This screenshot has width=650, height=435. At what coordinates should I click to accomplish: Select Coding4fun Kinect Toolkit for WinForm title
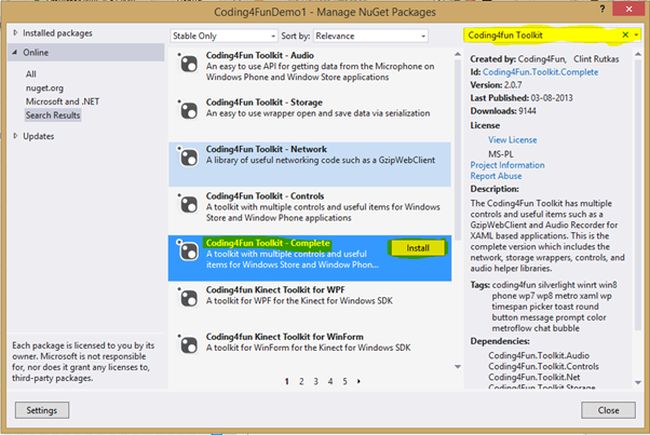(285, 336)
